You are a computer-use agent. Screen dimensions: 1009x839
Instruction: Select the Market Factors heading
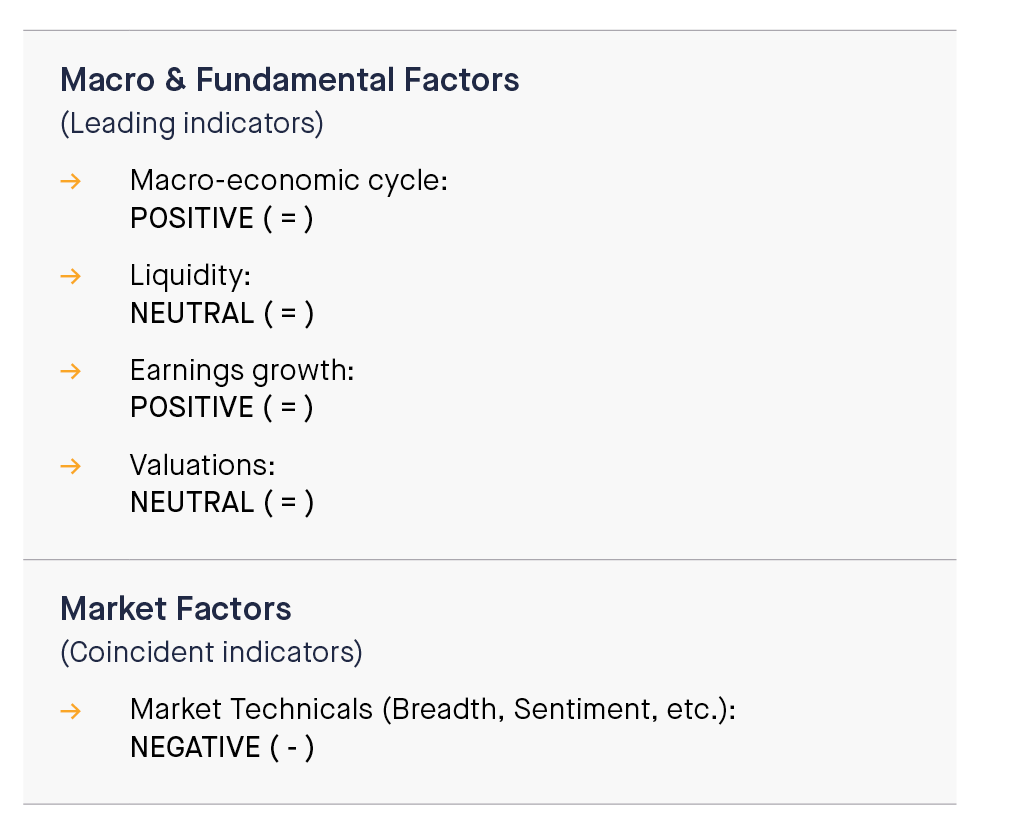[176, 609]
